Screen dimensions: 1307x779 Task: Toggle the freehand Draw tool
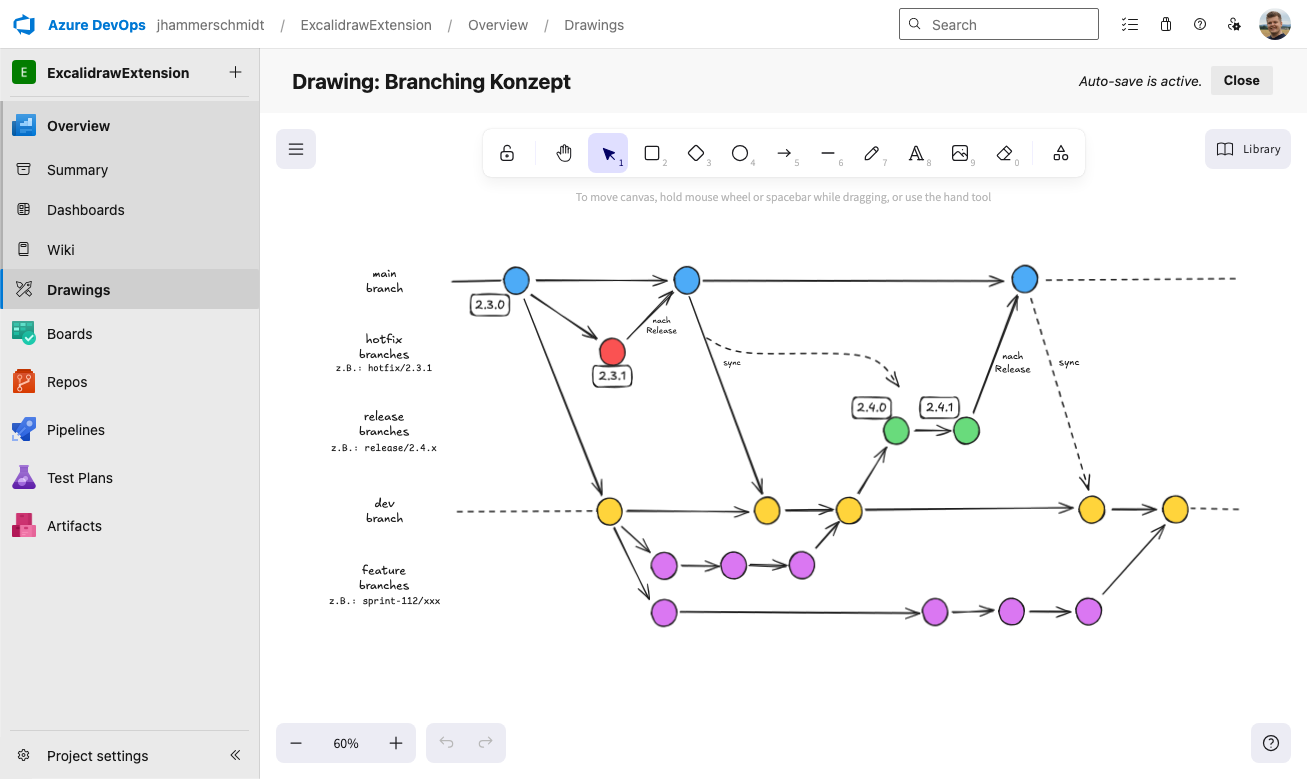click(872, 152)
